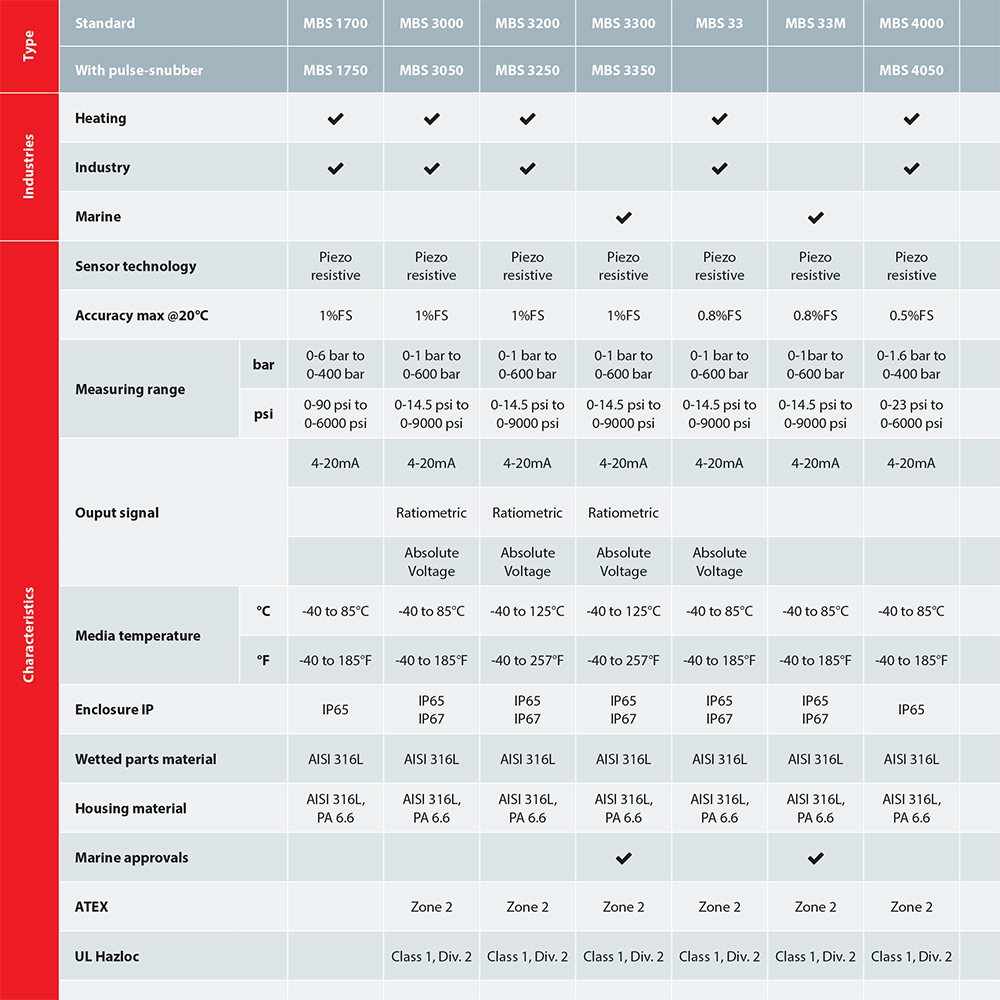The height and width of the screenshot is (1000, 1000).
Task: Click the Industry checkmark under MBS 33
Action: click(x=719, y=168)
